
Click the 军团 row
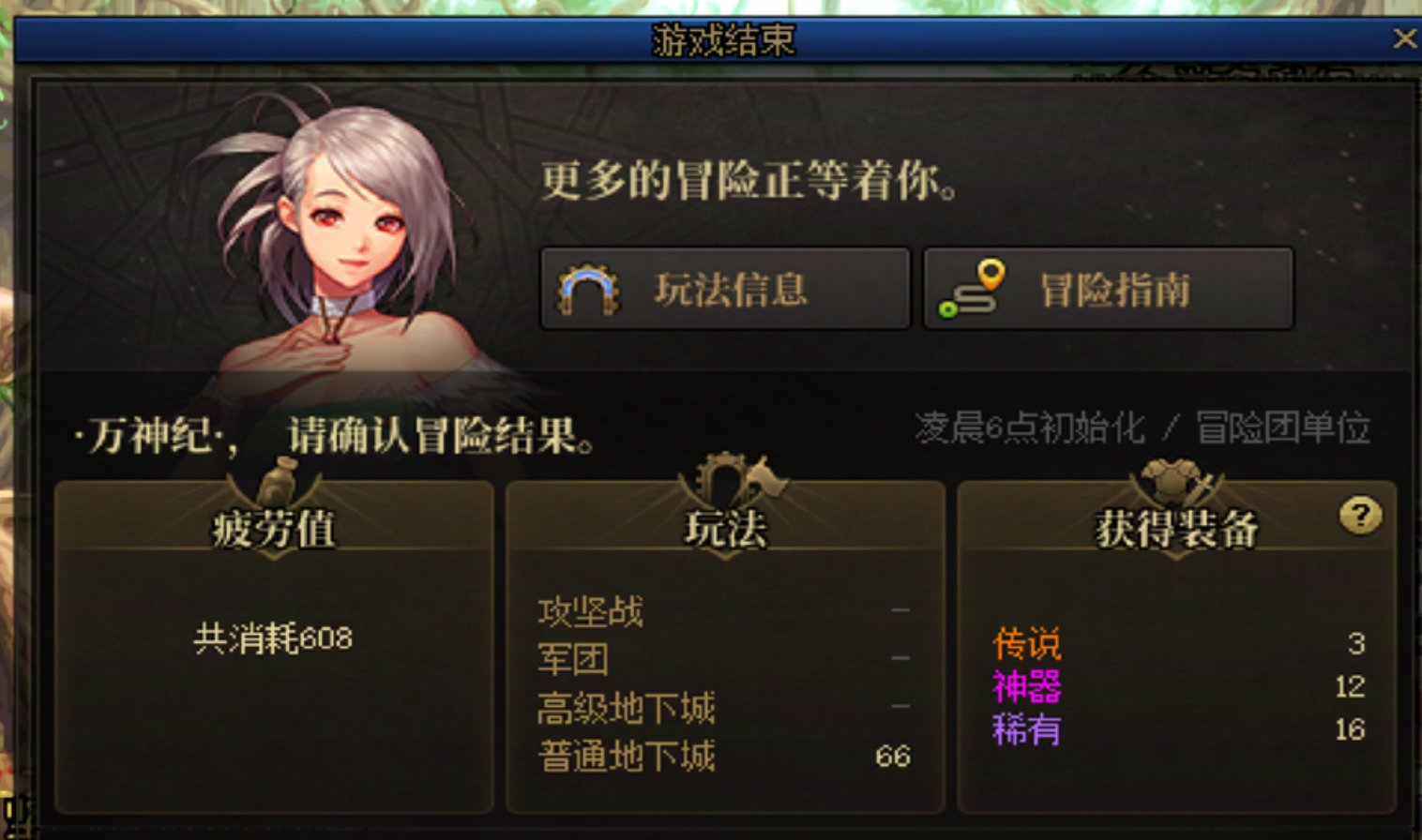724,659
